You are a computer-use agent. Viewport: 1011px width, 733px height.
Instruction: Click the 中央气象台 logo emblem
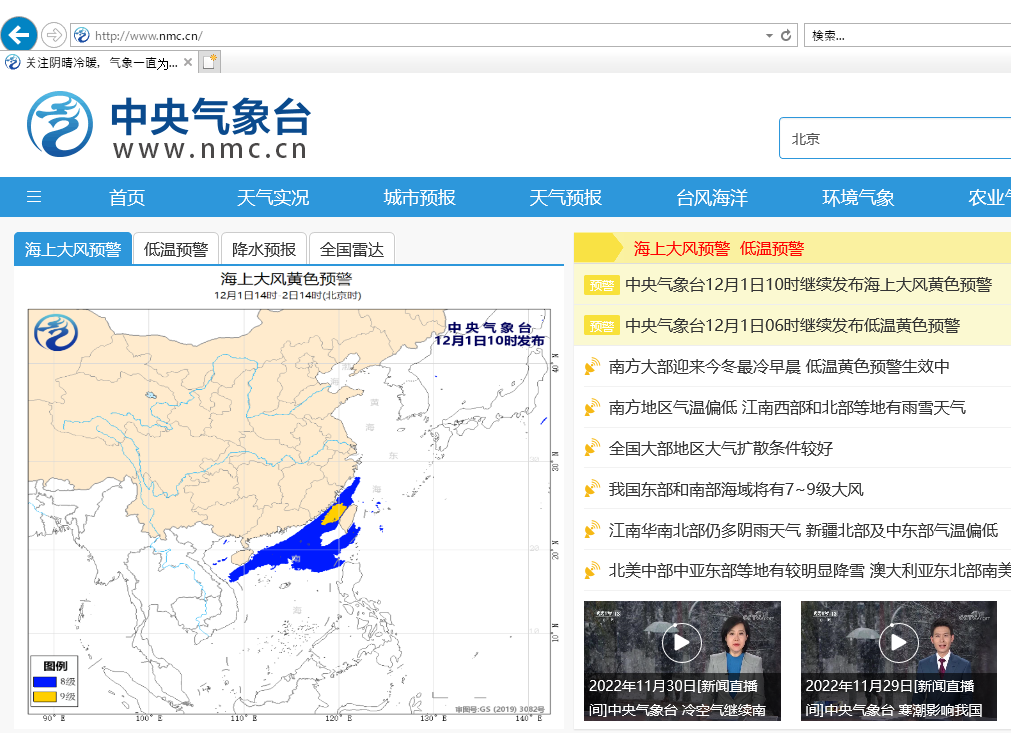[x=59, y=124]
